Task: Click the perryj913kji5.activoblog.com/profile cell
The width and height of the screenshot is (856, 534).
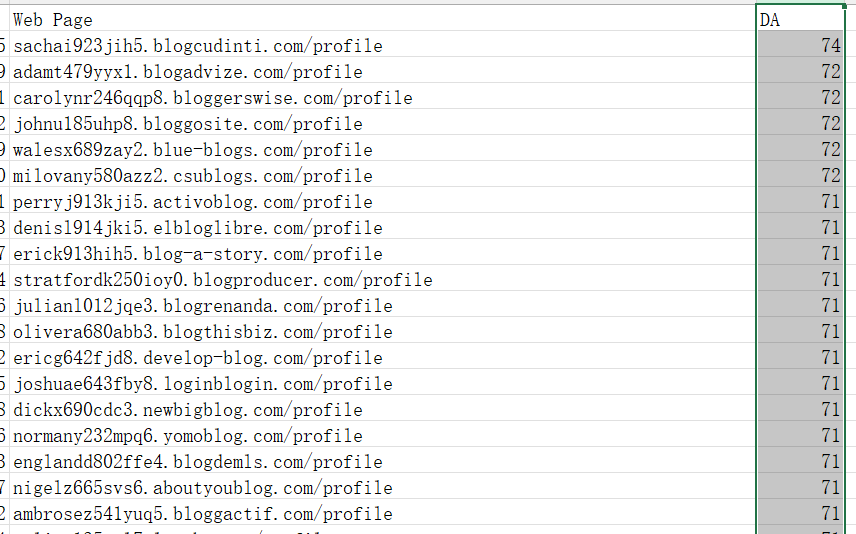Action: (x=382, y=200)
